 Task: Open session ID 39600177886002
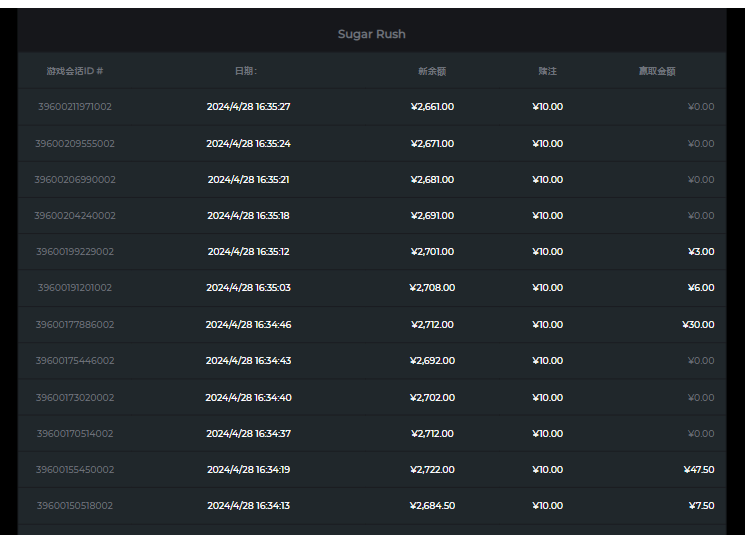click(75, 325)
